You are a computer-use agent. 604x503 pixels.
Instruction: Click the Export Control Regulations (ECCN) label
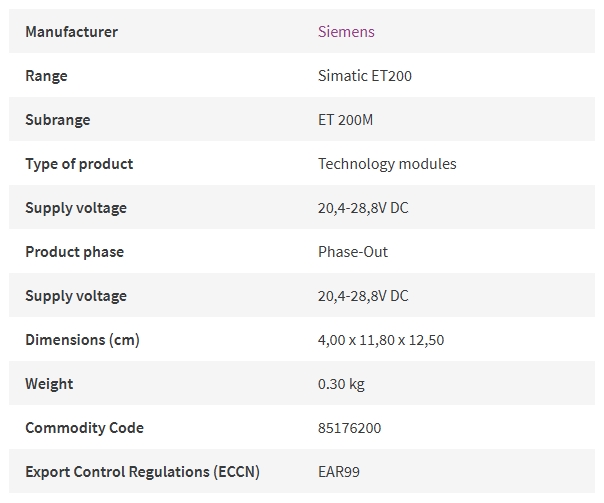(143, 472)
